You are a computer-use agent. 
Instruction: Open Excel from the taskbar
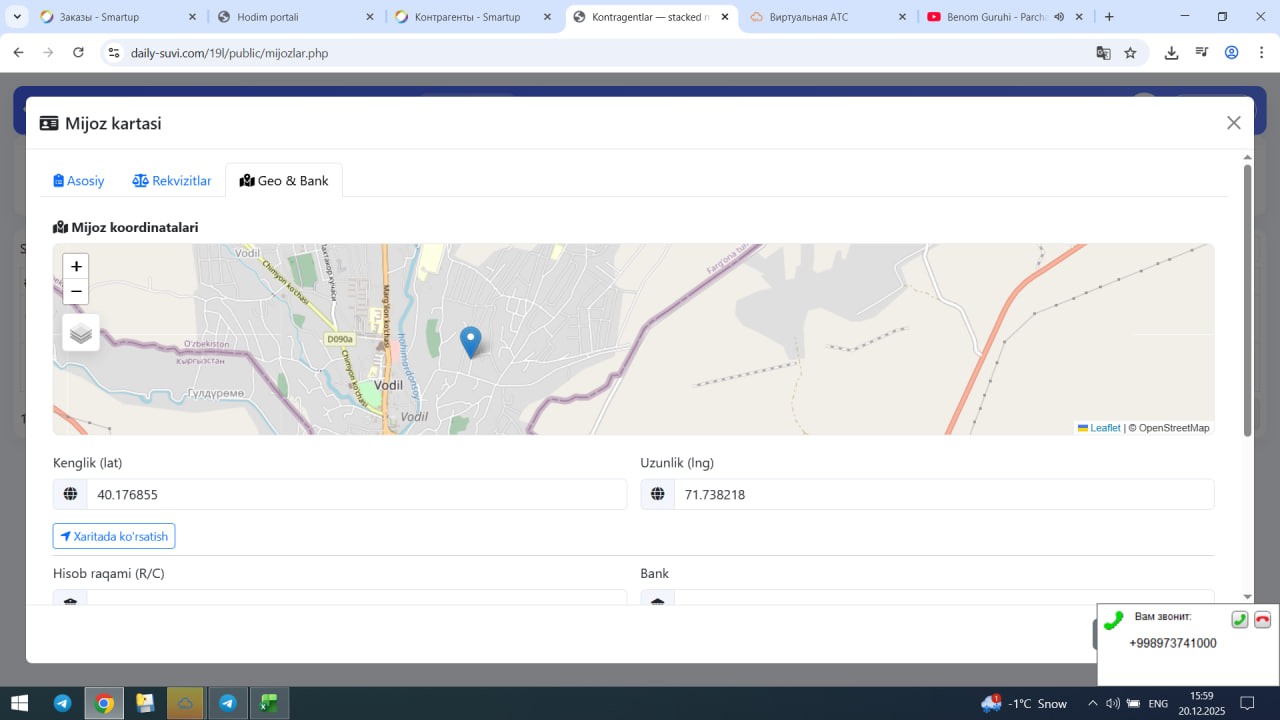pyautogui.click(x=268, y=703)
